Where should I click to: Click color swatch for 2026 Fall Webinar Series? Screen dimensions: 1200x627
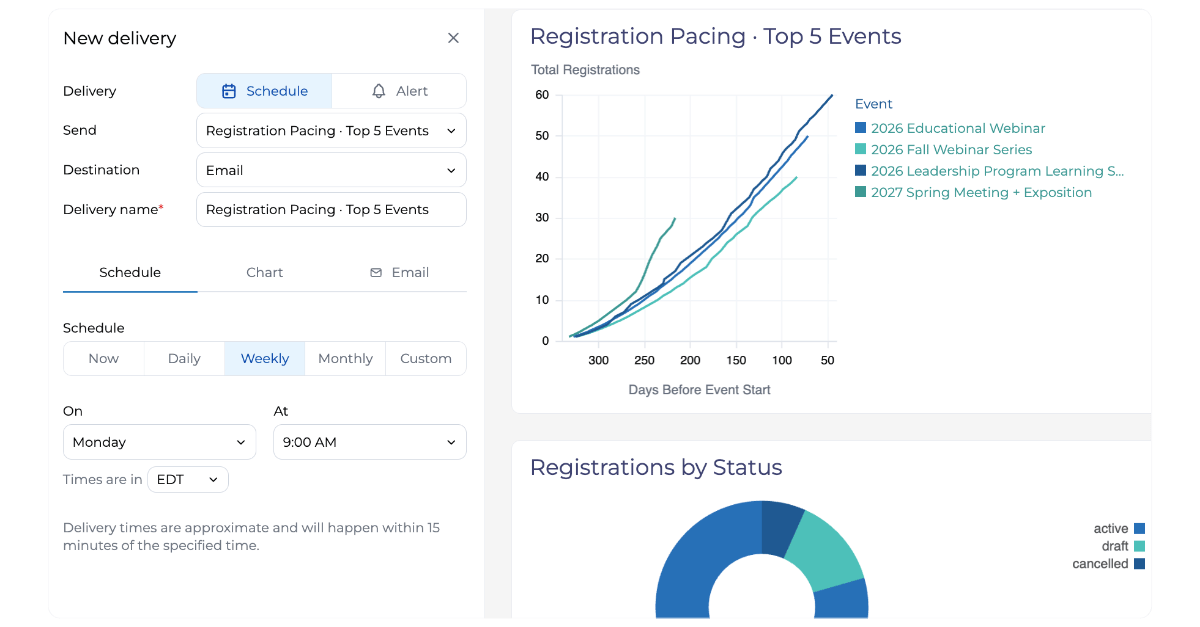pos(860,150)
